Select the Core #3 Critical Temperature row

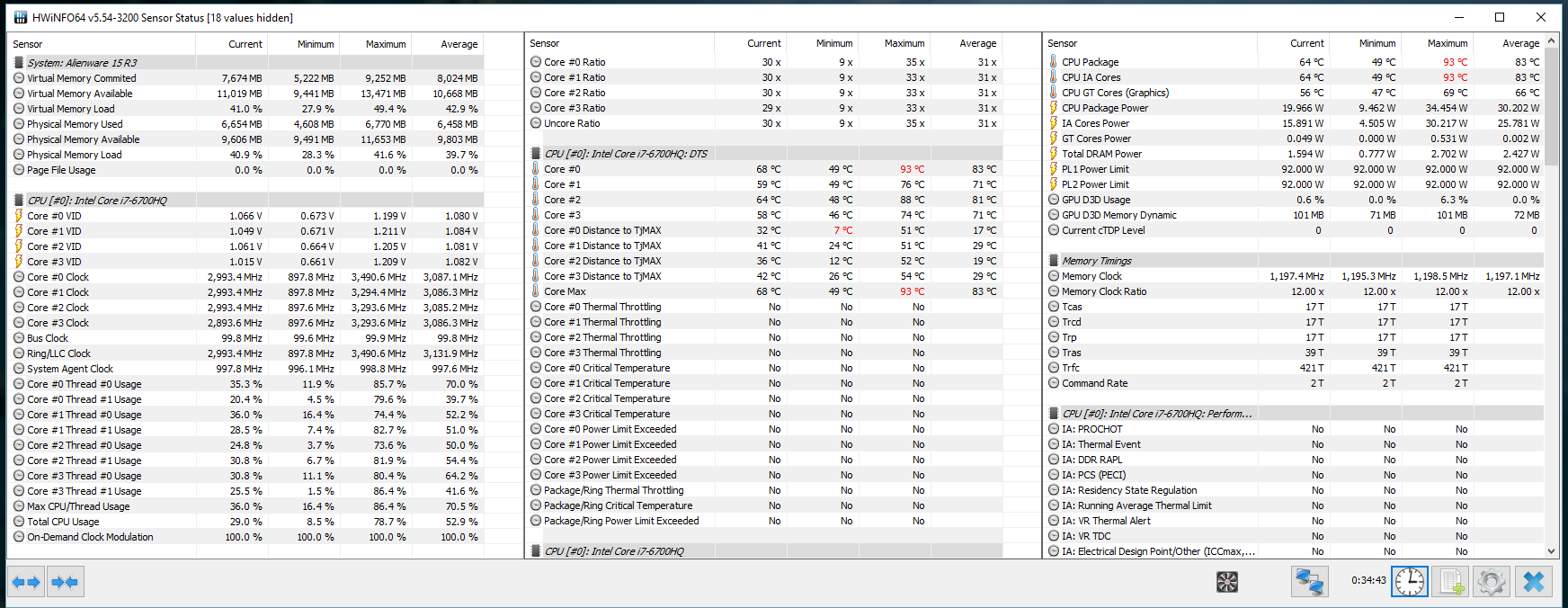764,414
